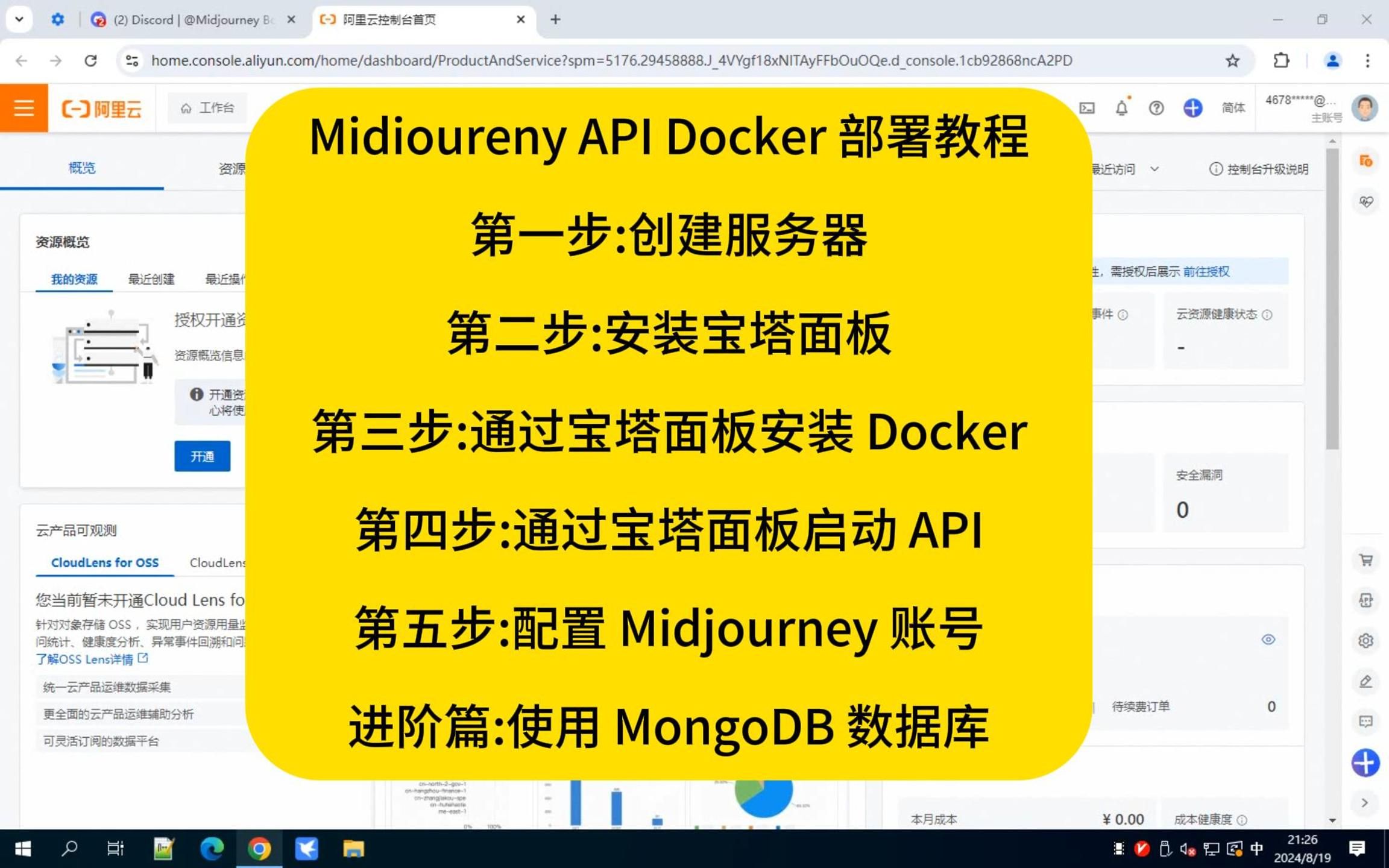Viewport: 1389px width, 868px height.
Task: Show info for 云资源健康状态
Action: pos(1267,315)
